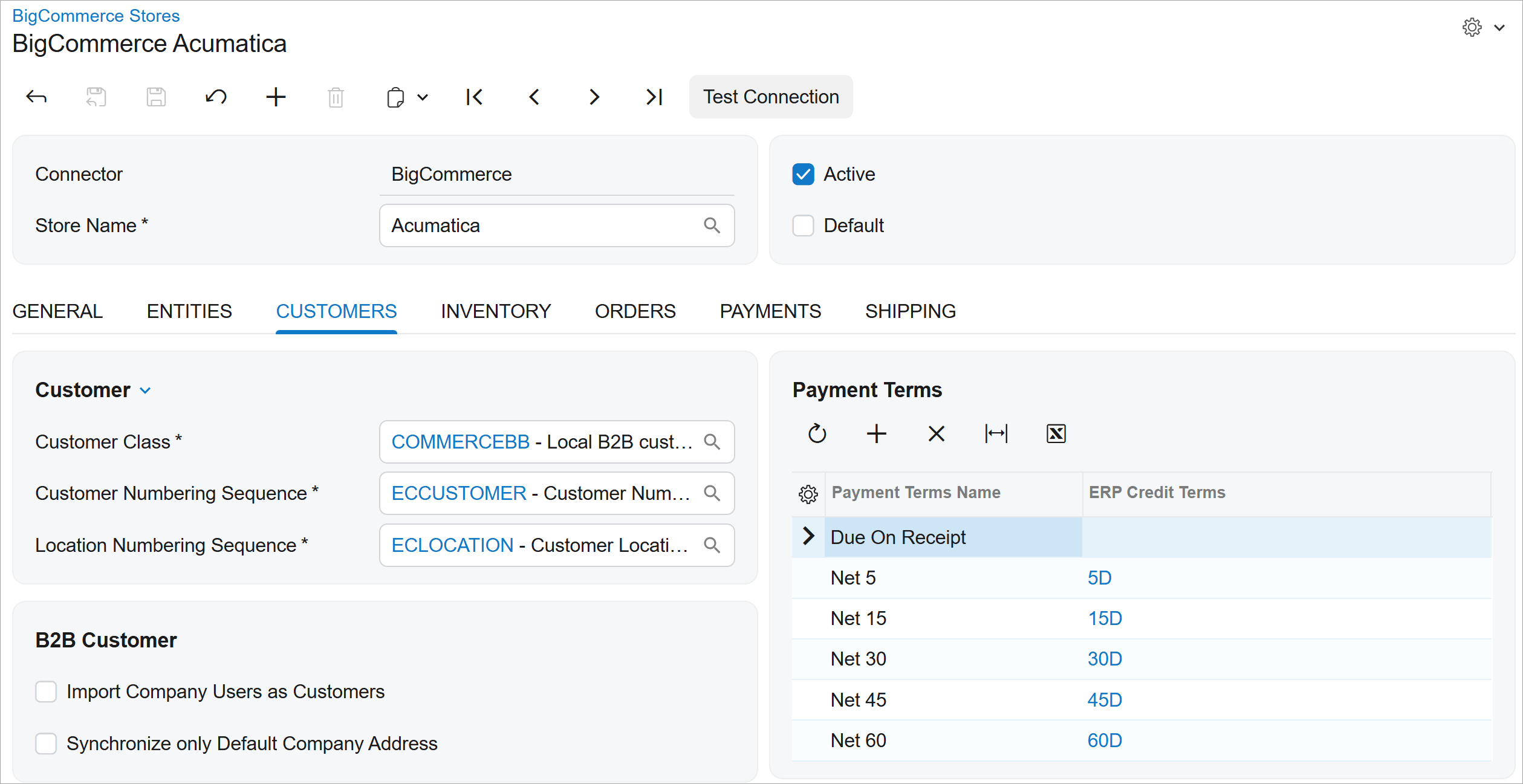Check Synchronize only Default Company Address
The image size is (1523, 784).
click(x=46, y=744)
